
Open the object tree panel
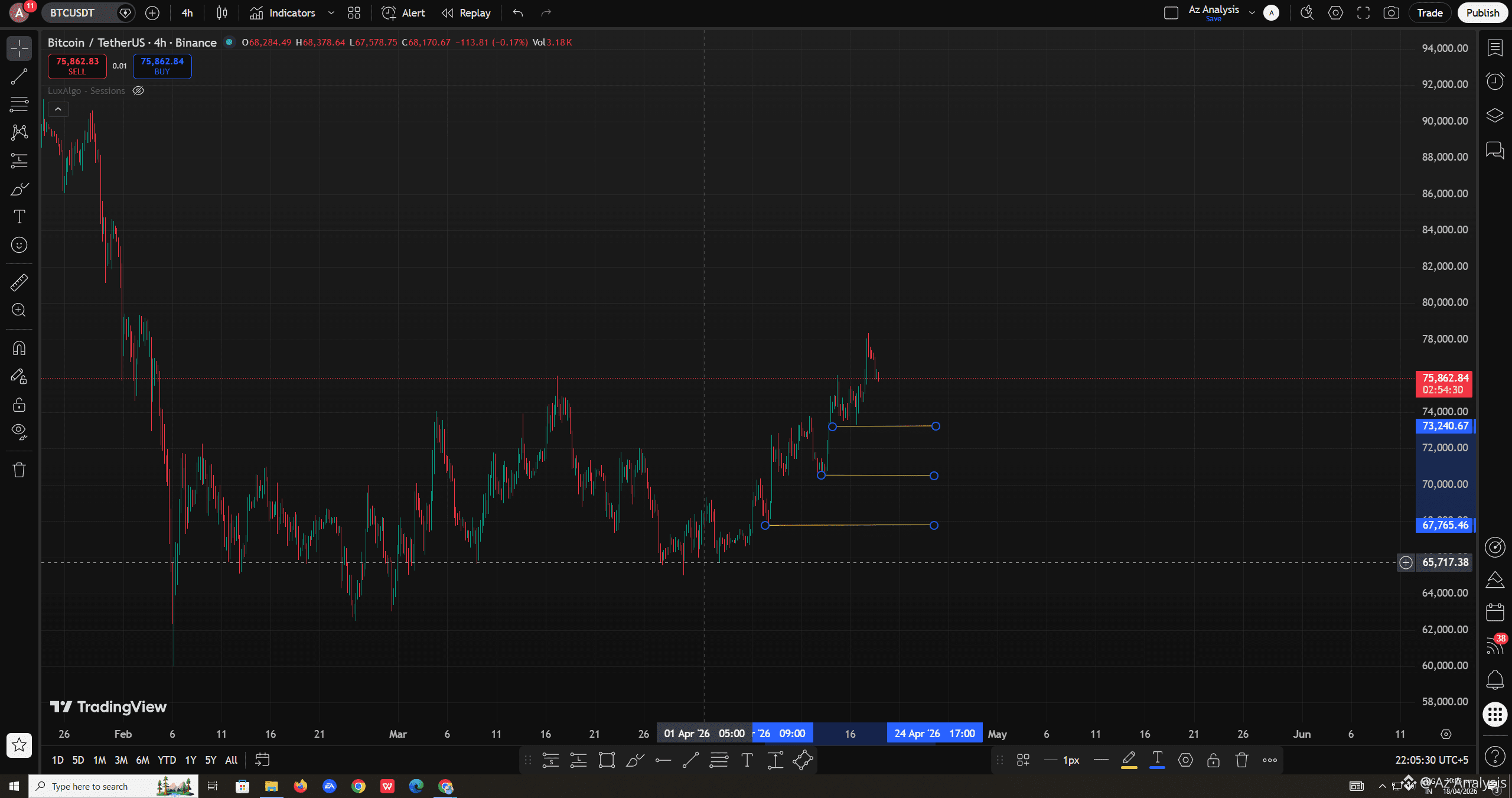point(1495,115)
